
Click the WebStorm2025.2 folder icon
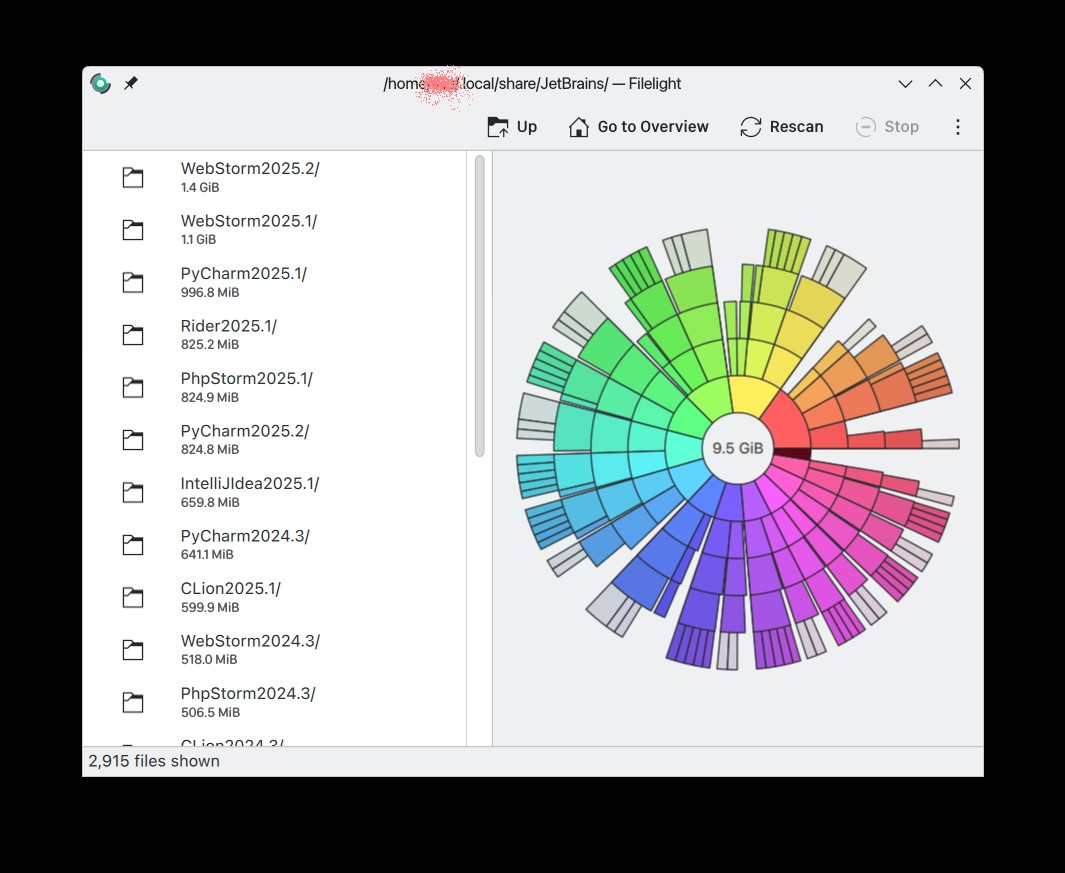[x=133, y=178]
